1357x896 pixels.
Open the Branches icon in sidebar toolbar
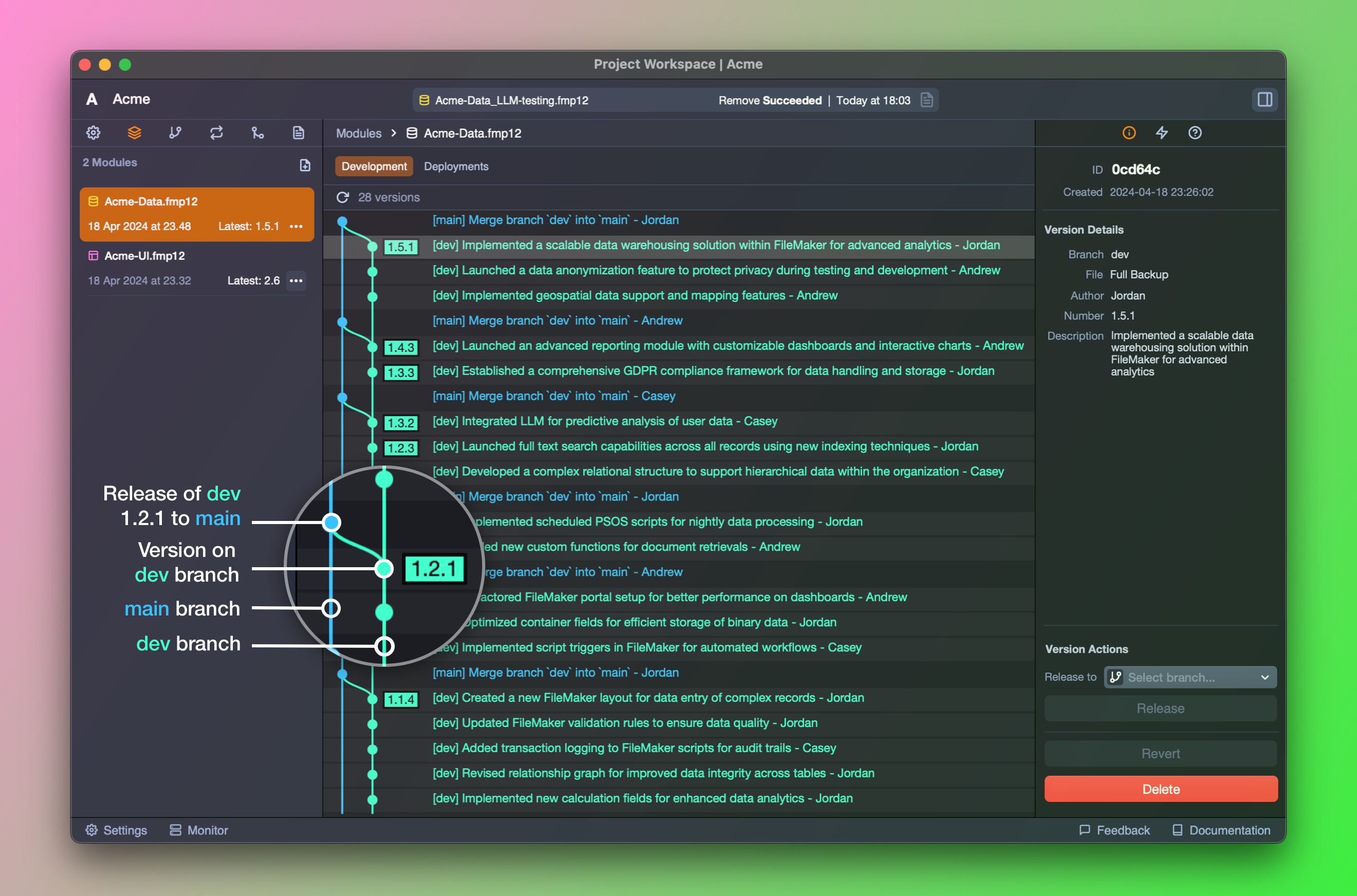click(x=175, y=133)
